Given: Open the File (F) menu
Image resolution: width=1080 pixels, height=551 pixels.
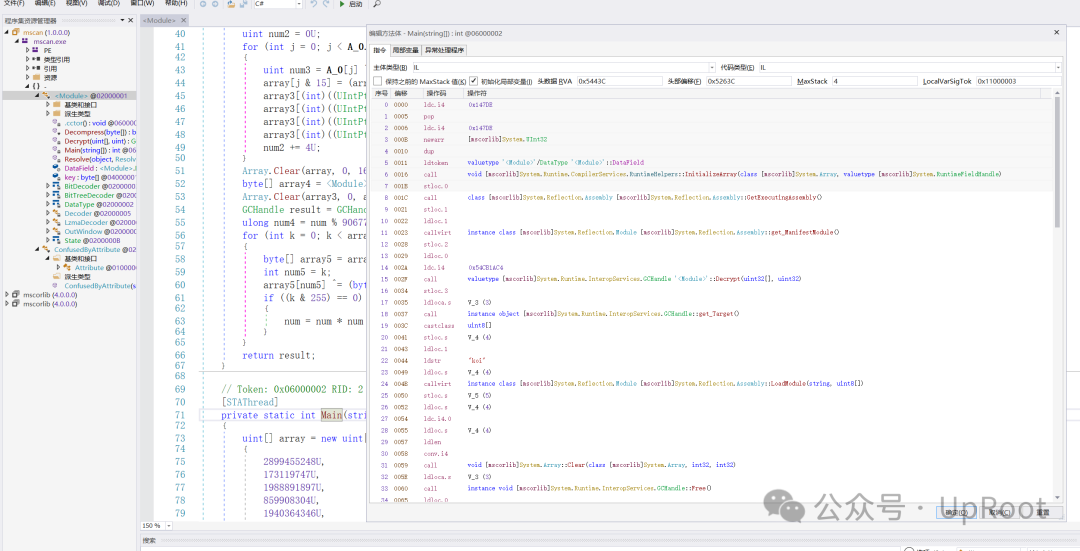Looking at the screenshot, I should tap(14, 3).
